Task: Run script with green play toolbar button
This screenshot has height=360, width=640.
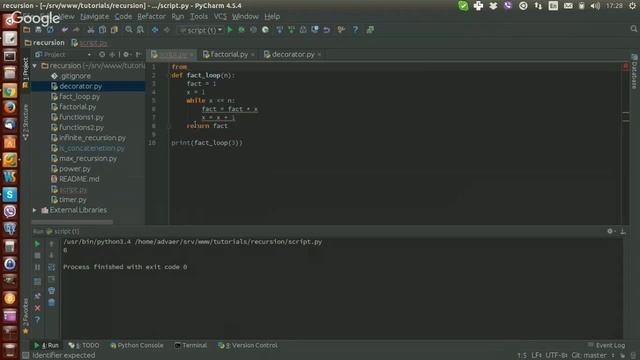Action: pyautogui.click(x=230, y=30)
